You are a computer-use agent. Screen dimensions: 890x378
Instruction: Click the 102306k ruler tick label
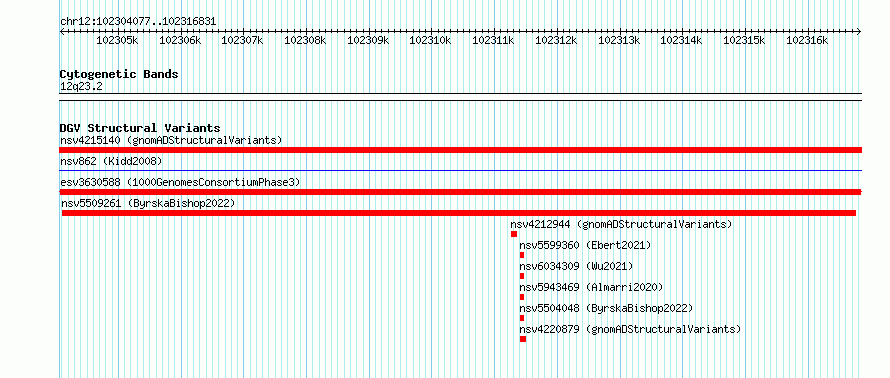[x=180, y=40]
